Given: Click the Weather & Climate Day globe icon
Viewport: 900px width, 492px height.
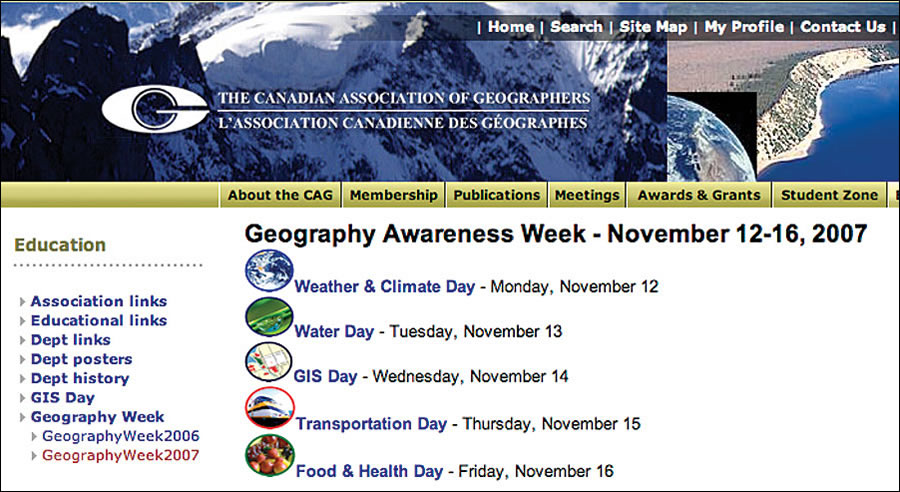Looking at the screenshot, I should [269, 271].
